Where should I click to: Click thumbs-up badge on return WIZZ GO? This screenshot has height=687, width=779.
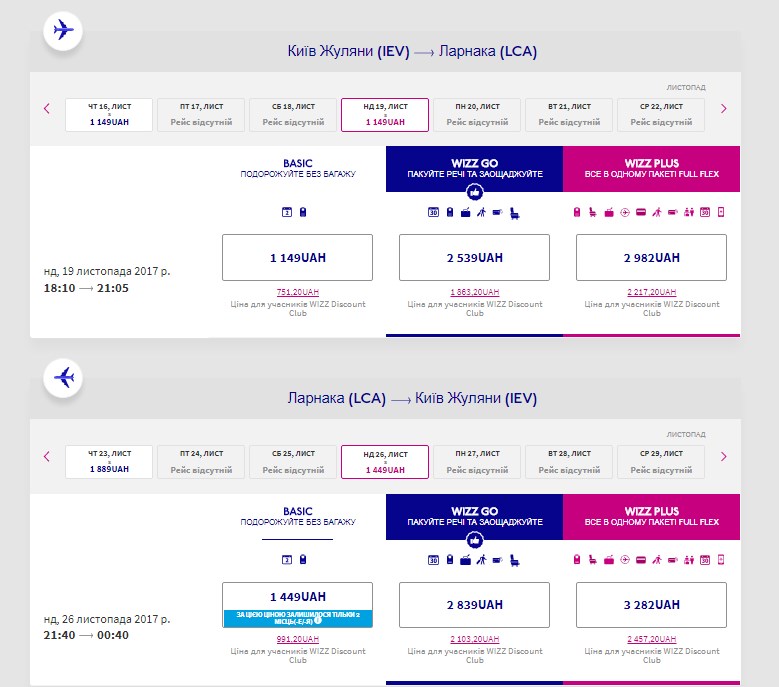474,540
